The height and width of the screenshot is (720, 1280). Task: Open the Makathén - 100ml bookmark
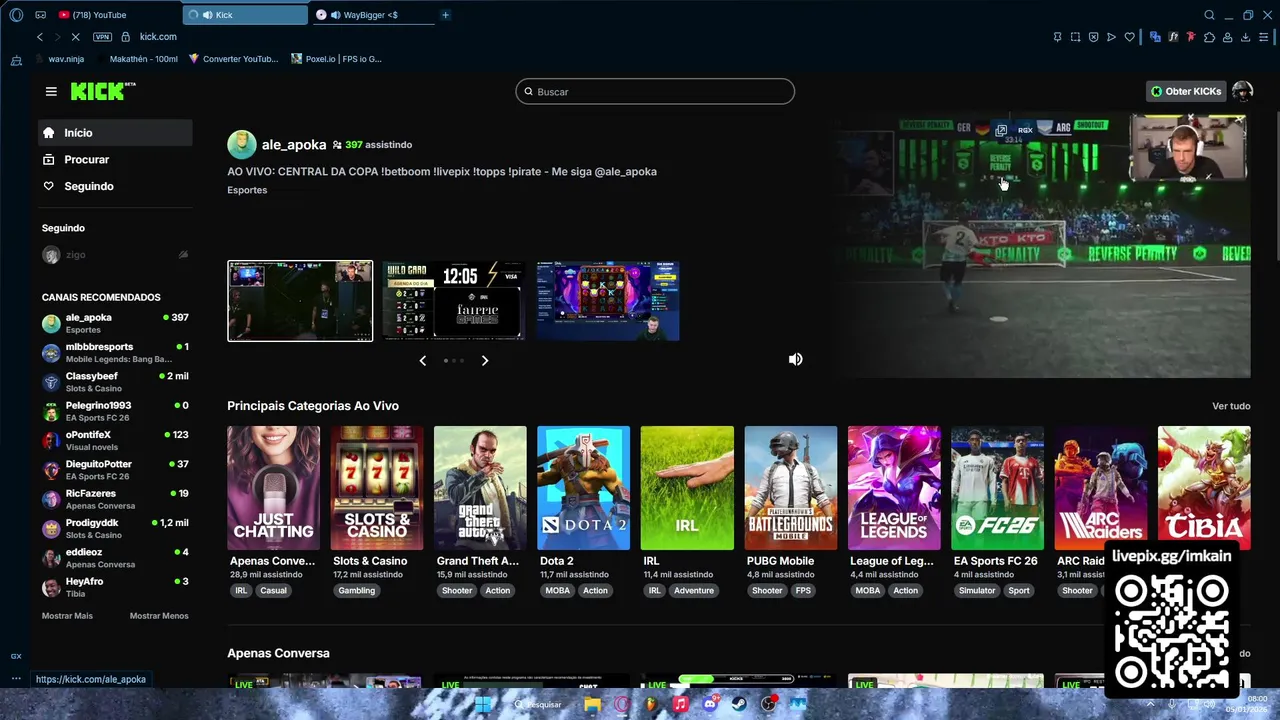point(137,59)
